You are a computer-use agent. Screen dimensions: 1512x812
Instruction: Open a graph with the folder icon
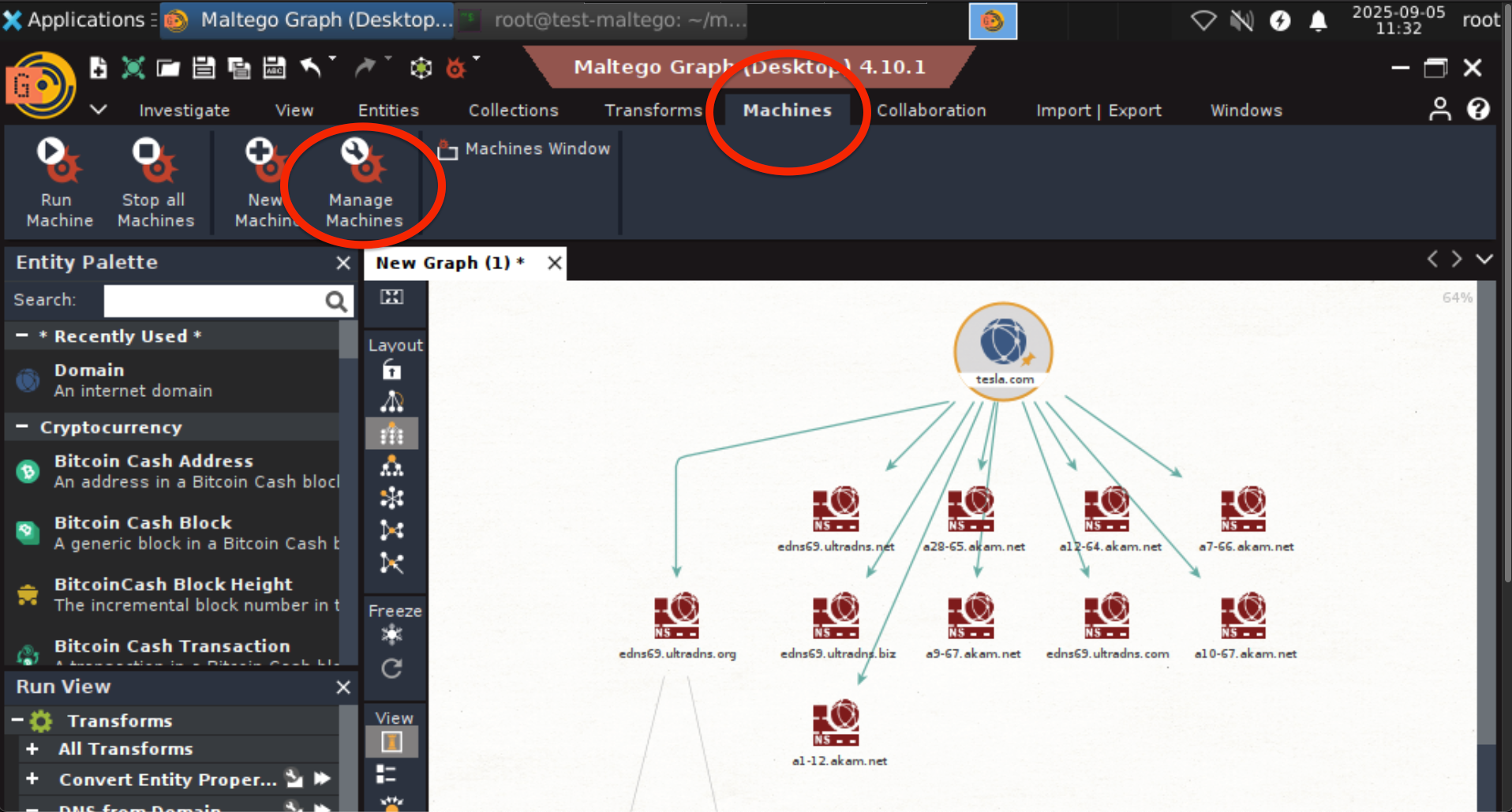point(168,69)
